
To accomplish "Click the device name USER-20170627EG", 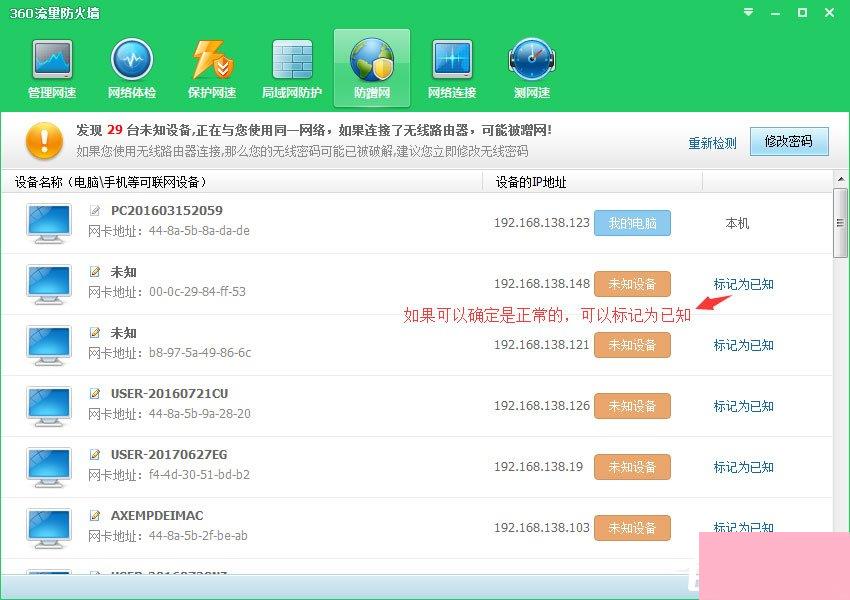I will coord(169,454).
